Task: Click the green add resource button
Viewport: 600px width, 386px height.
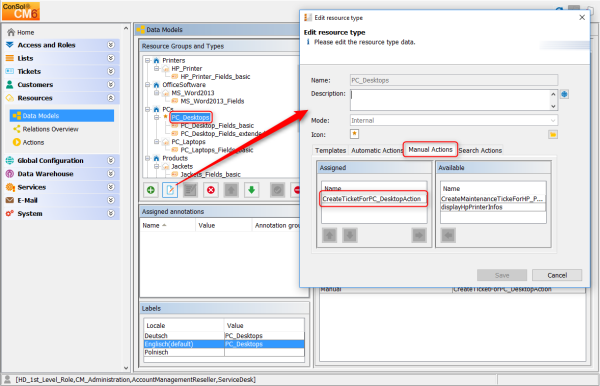Action: click(x=151, y=190)
